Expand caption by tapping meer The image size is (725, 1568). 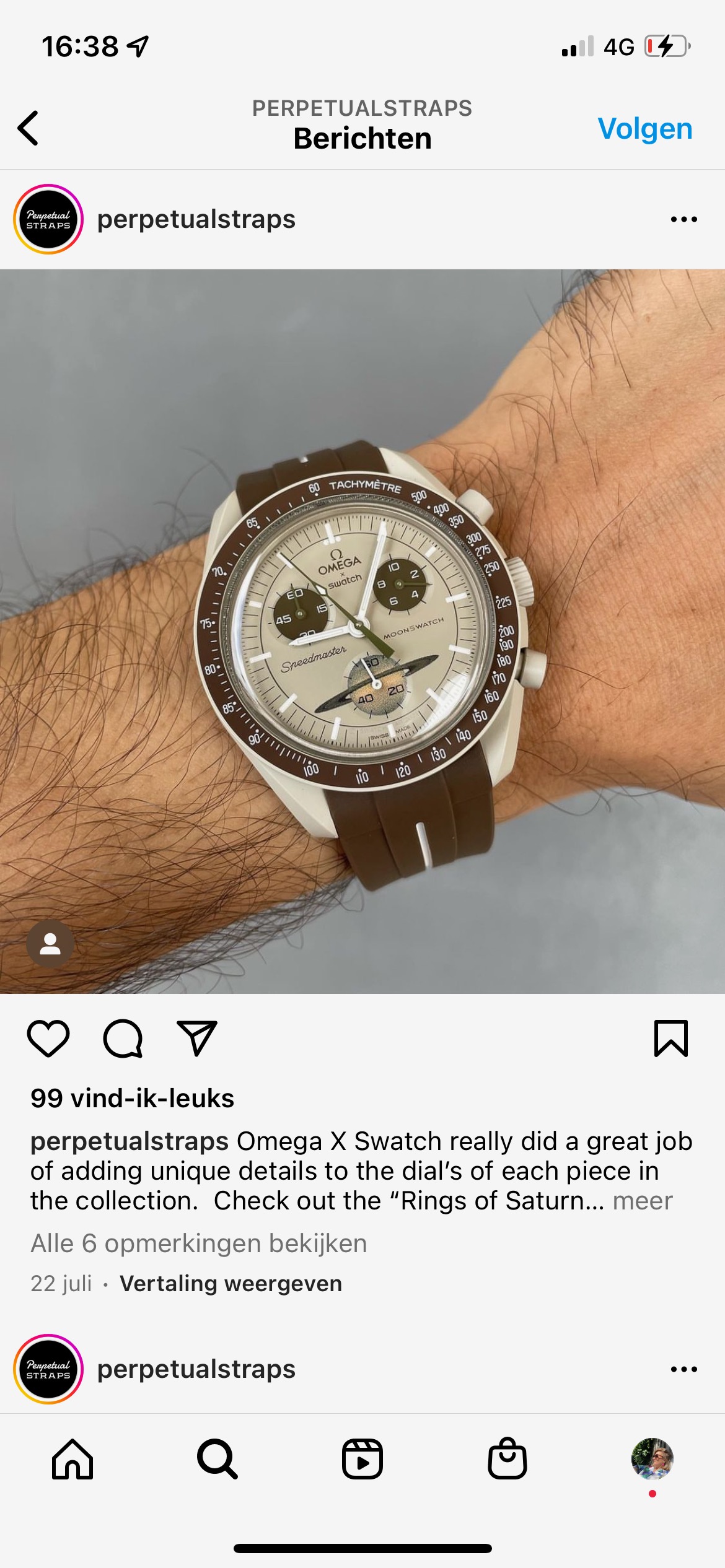pyautogui.click(x=643, y=1201)
